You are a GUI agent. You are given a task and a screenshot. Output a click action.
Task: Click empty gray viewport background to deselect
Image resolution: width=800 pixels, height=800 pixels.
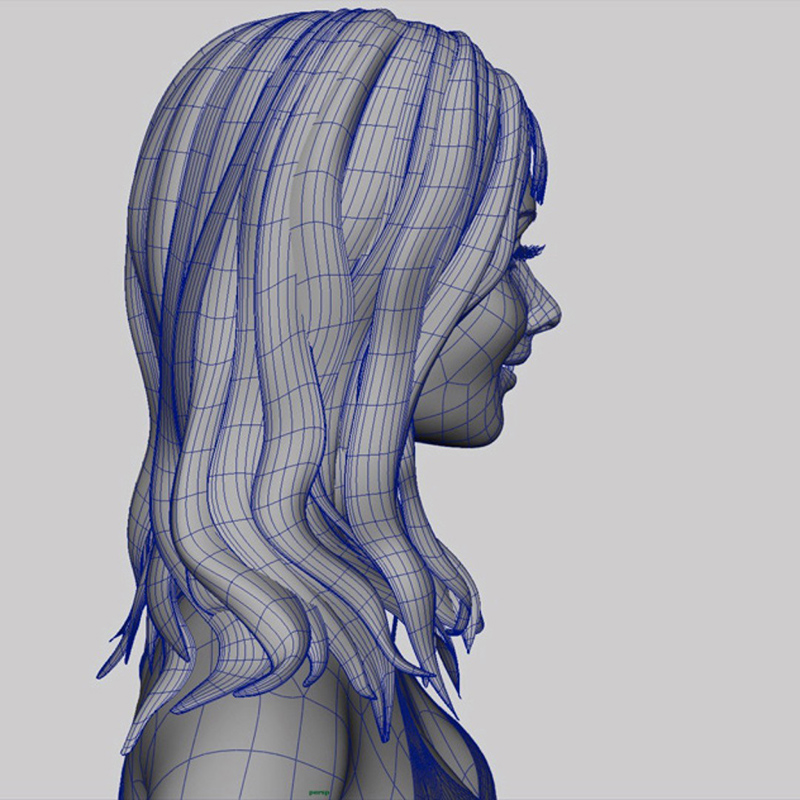680,550
